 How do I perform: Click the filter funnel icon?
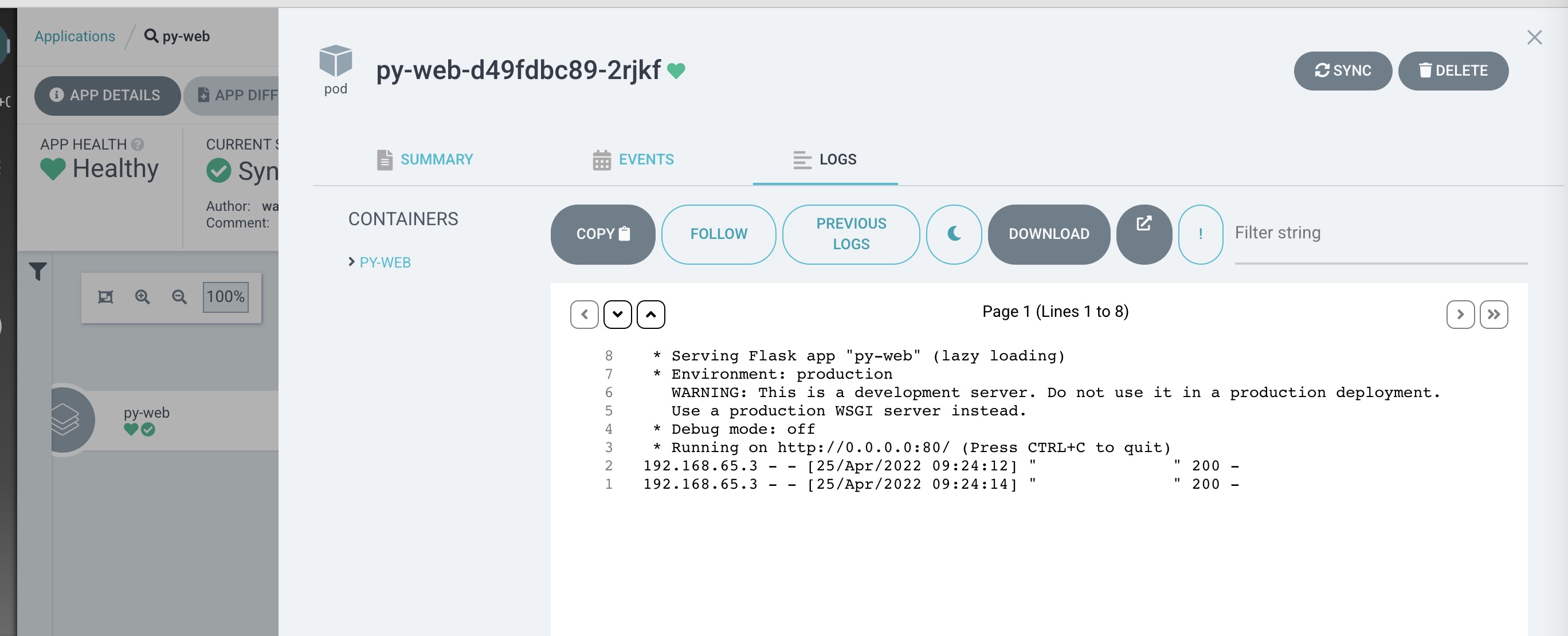pos(38,272)
